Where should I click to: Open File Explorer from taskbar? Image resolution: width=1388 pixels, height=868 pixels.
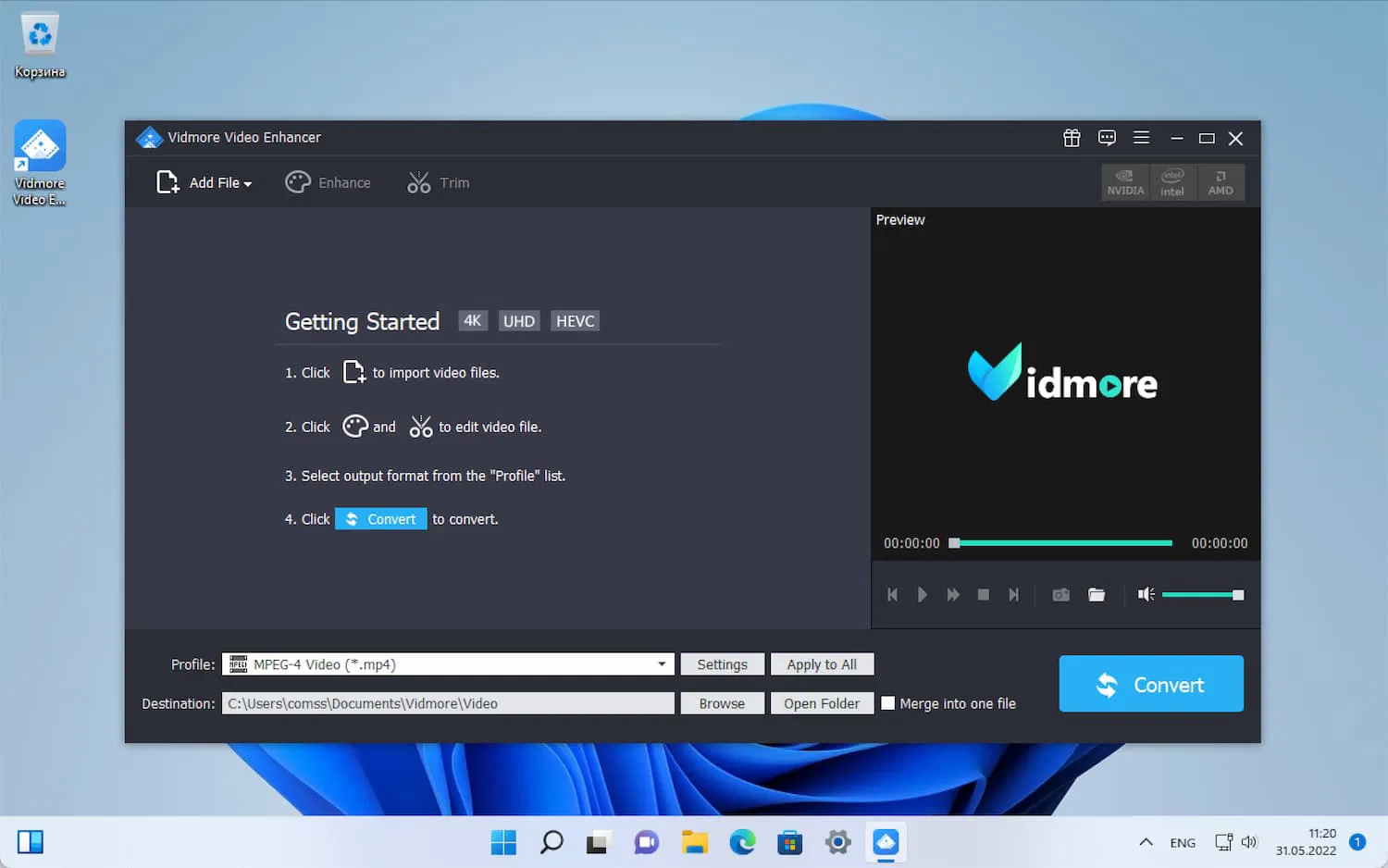695,842
